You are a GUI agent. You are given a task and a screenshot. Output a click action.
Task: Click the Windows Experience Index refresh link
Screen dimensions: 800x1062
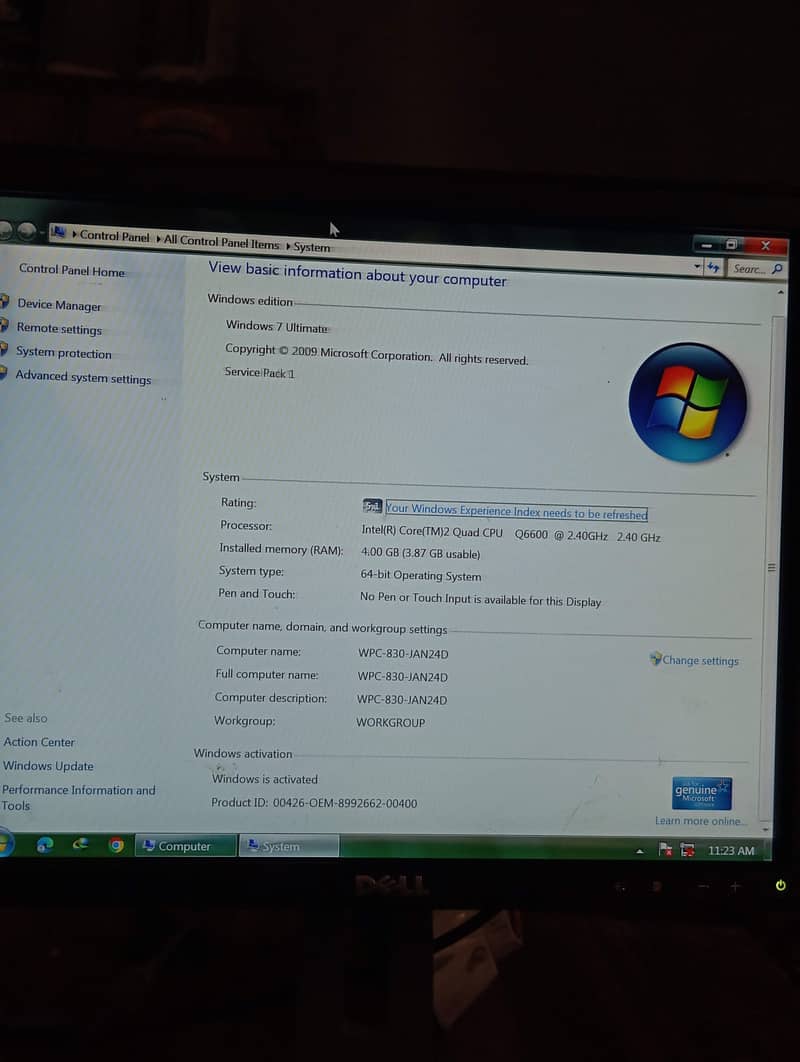click(x=516, y=511)
